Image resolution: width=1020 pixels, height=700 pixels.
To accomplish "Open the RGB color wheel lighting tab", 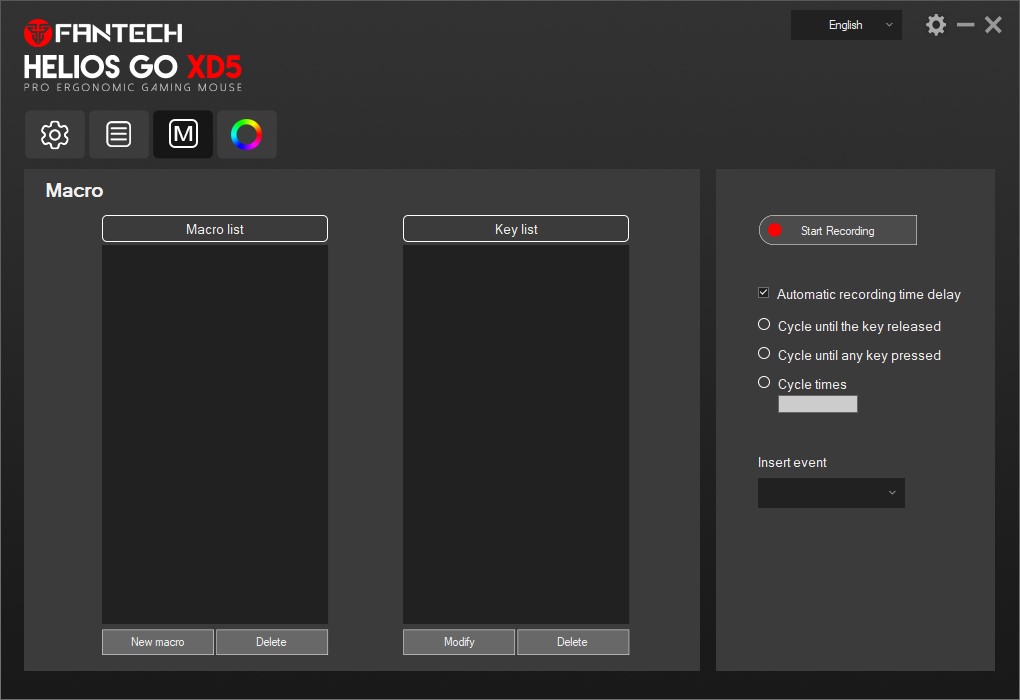I will tap(246, 134).
